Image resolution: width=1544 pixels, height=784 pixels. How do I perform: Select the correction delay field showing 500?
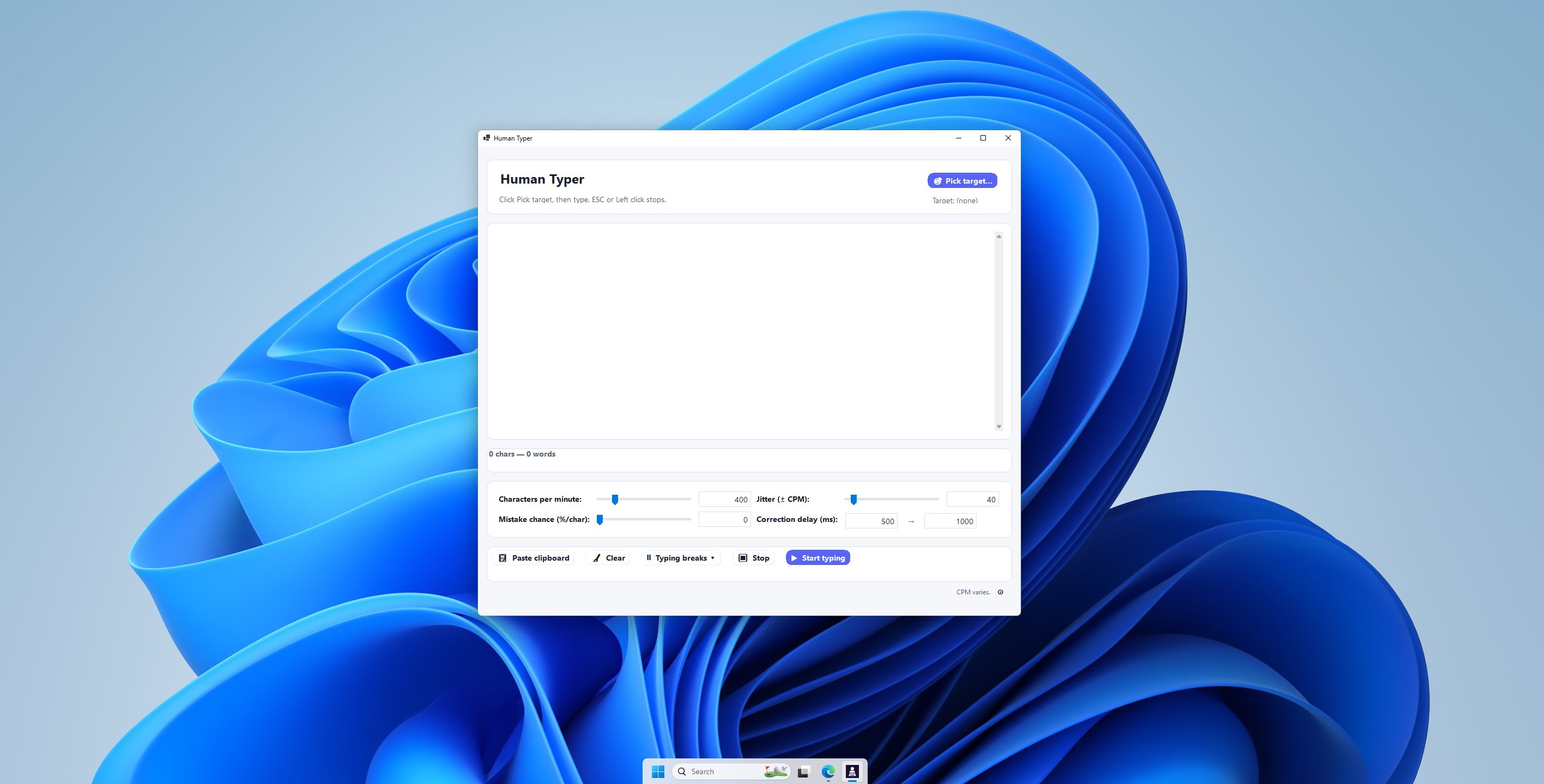[x=870, y=521]
